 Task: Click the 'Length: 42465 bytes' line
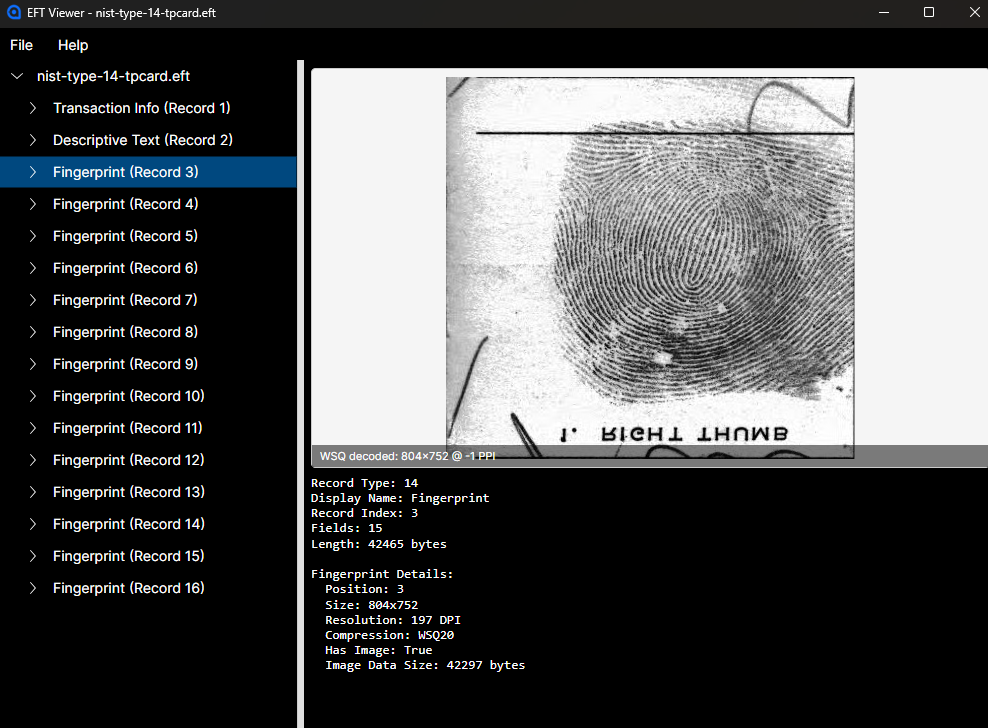point(379,544)
